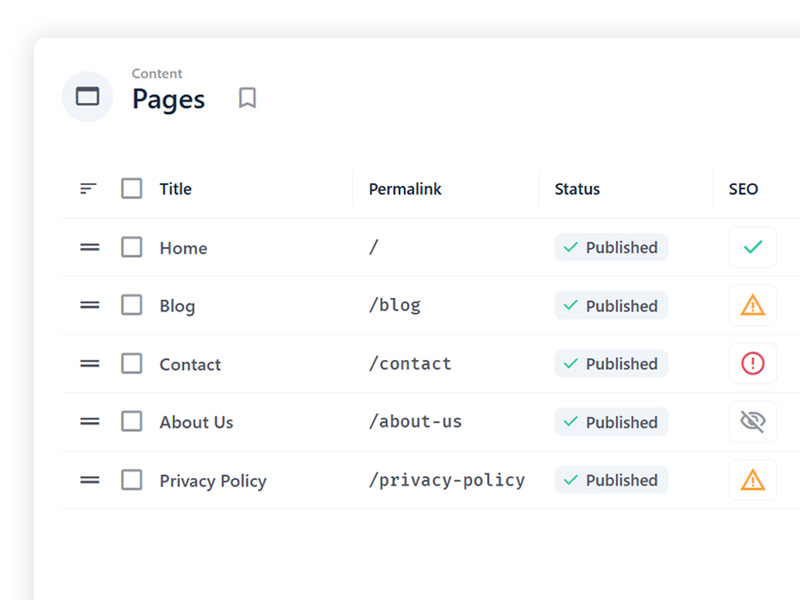Click the SEO warning icon for Blog
The image size is (800, 600).
(753, 305)
